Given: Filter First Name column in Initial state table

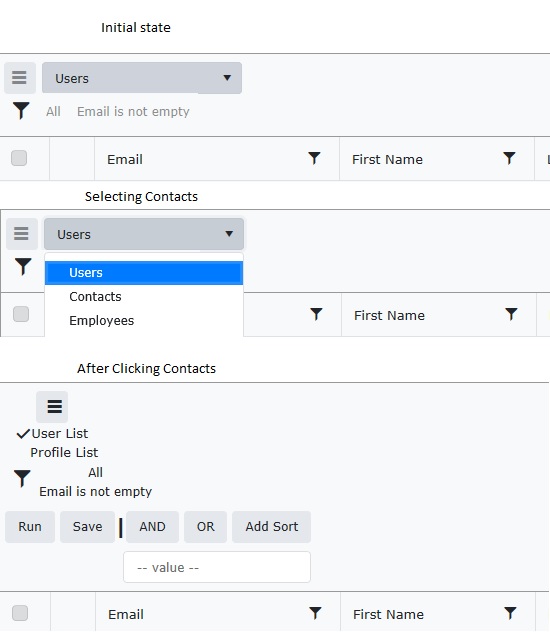Looking at the screenshot, I should (509, 158).
